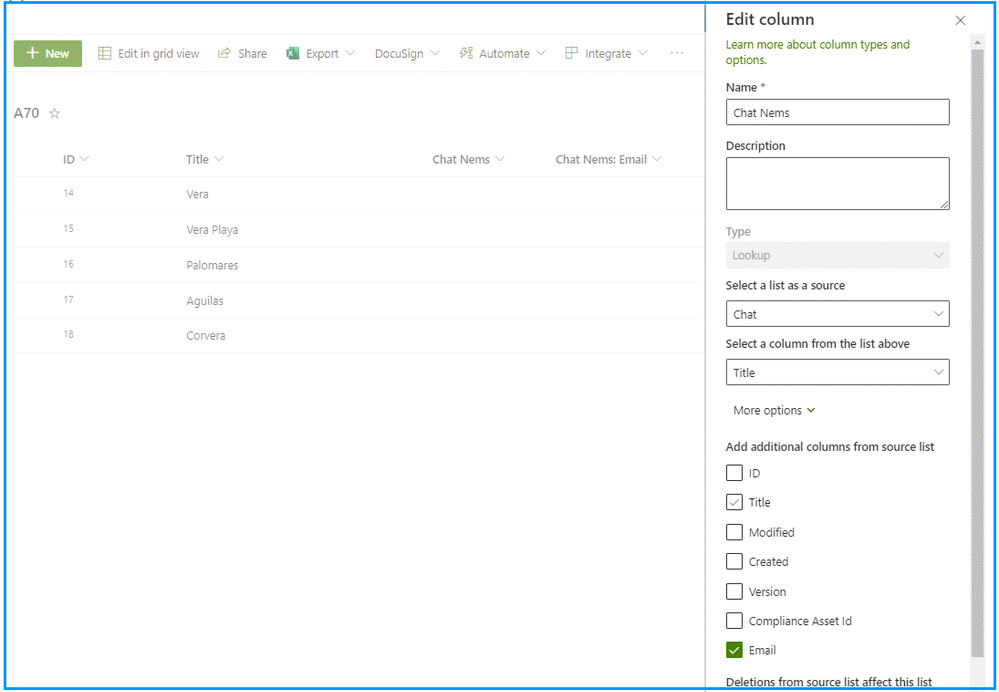The image size is (999, 692).
Task: Favorite the A70 list star
Action: (55, 113)
